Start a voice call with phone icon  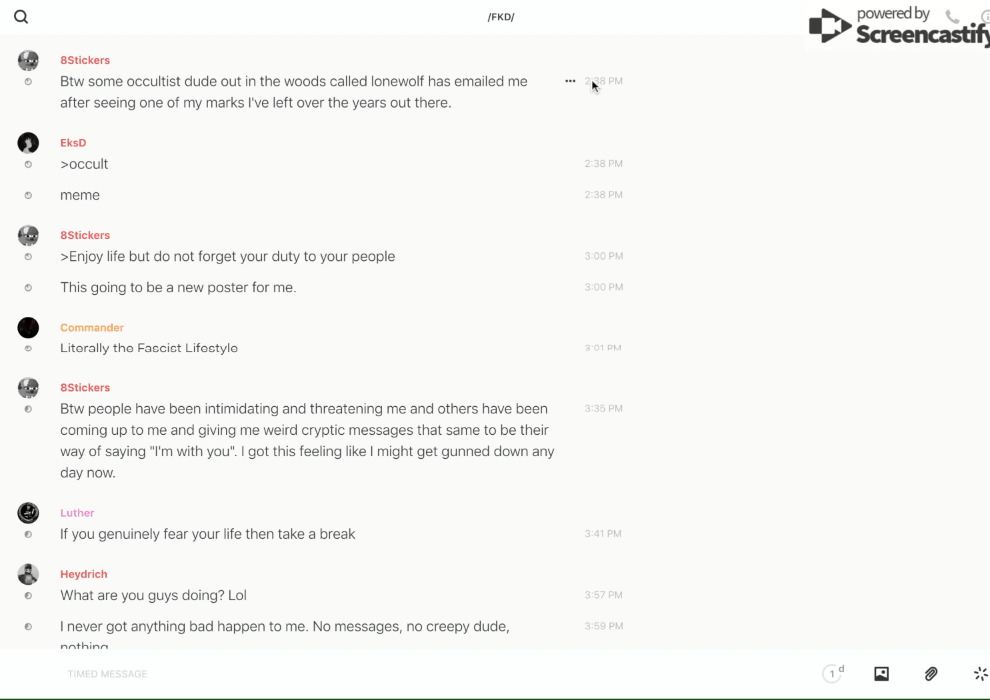952,17
